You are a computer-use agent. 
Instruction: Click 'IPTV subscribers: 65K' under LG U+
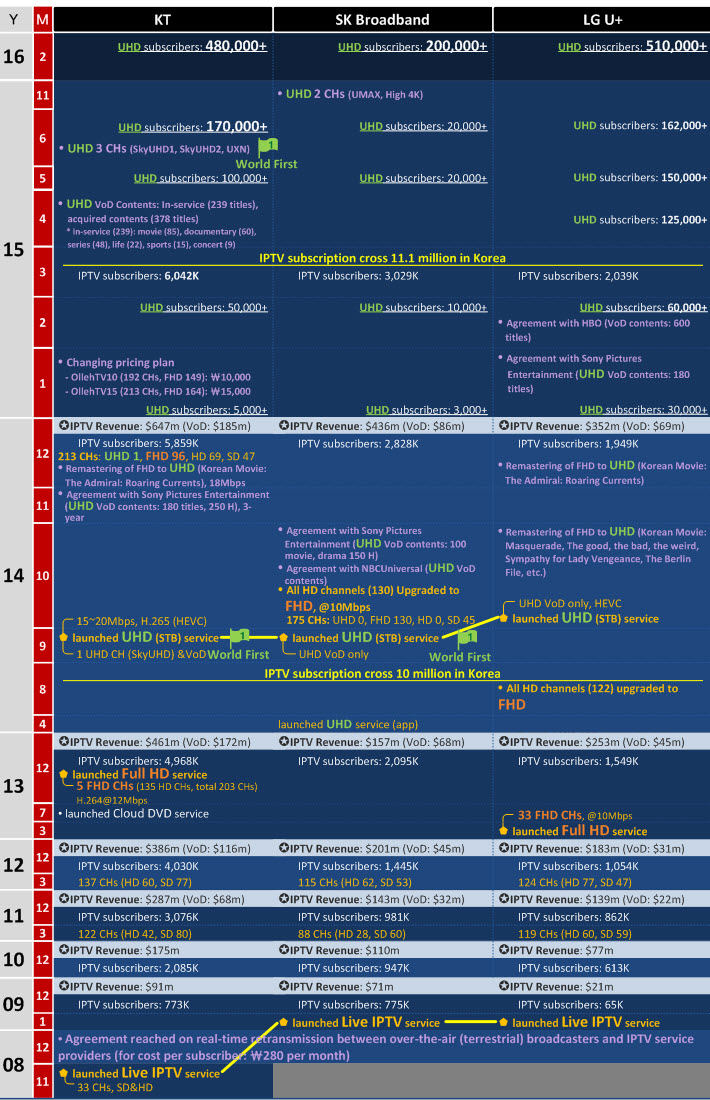(x=570, y=1005)
